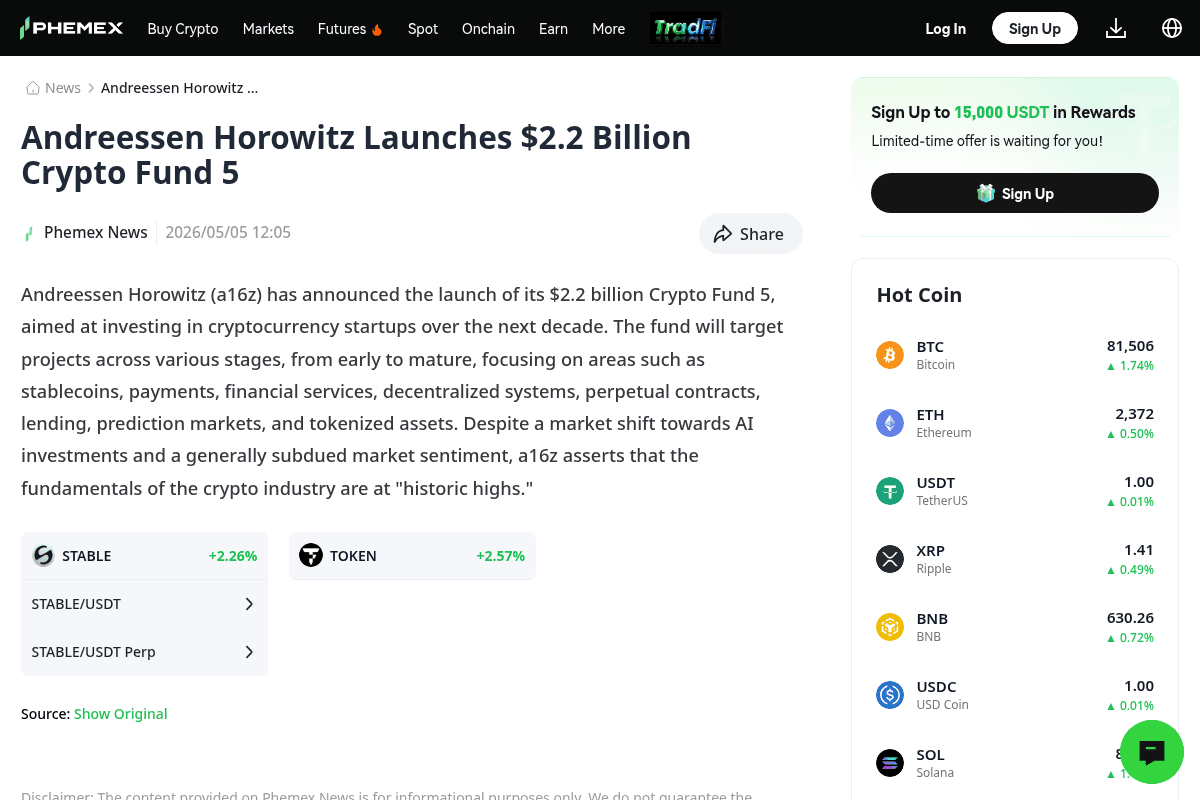
Task: Click the BTC 1.74% change value
Action: click(x=1130, y=366)
